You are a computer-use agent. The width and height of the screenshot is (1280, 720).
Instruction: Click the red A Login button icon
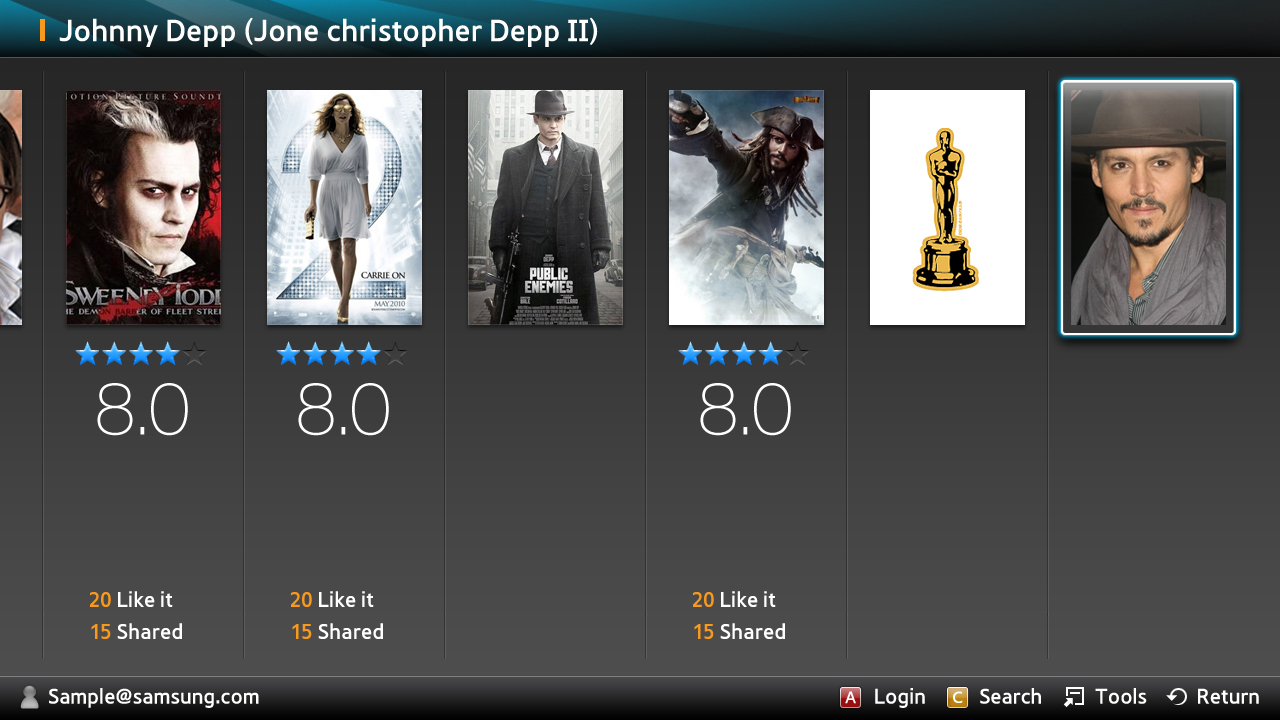(850, 697)
